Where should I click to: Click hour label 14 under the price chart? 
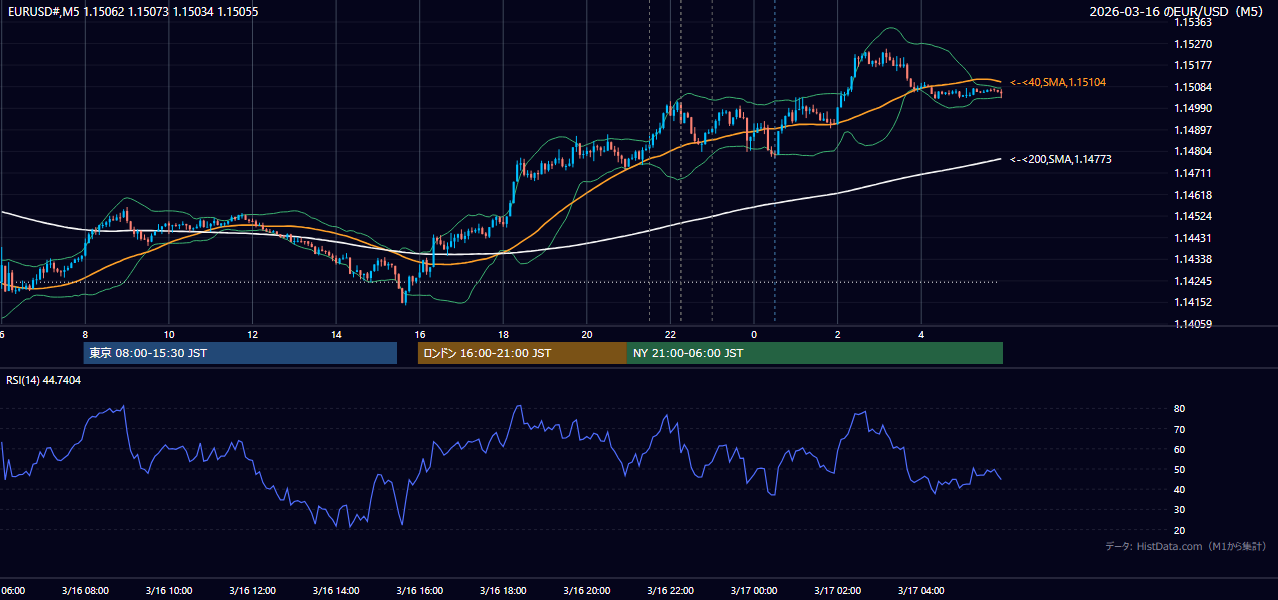point(336,335)
